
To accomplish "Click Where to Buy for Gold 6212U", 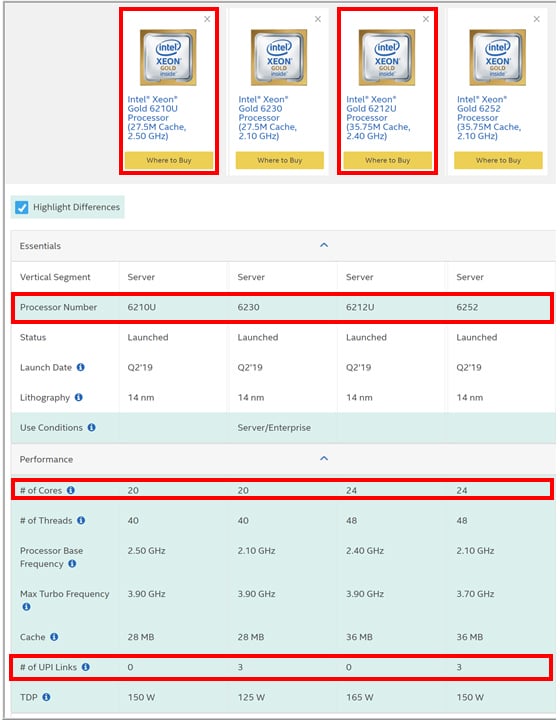I will [x=387, y=160].
